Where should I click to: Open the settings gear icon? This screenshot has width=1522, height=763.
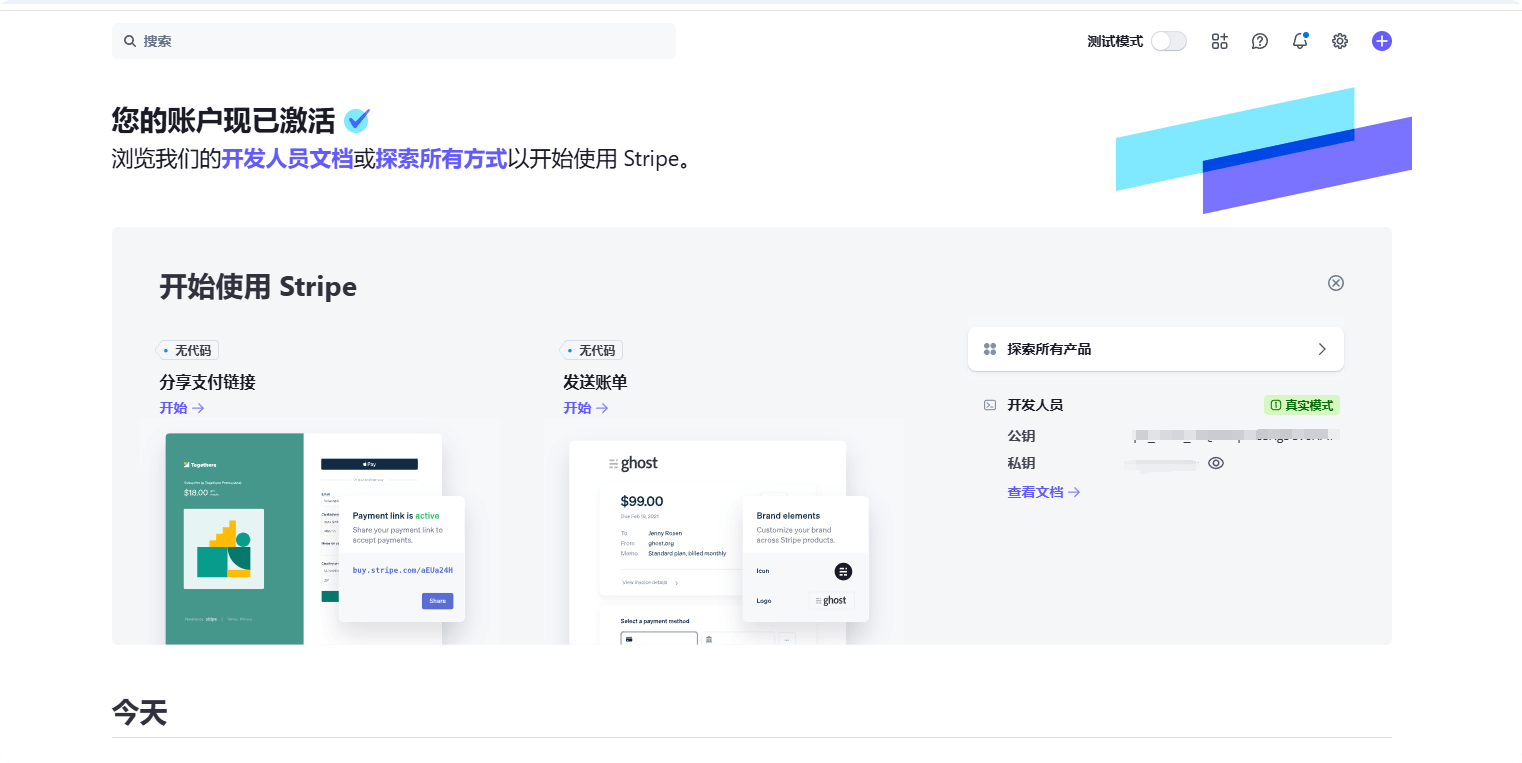[1339, 41]
